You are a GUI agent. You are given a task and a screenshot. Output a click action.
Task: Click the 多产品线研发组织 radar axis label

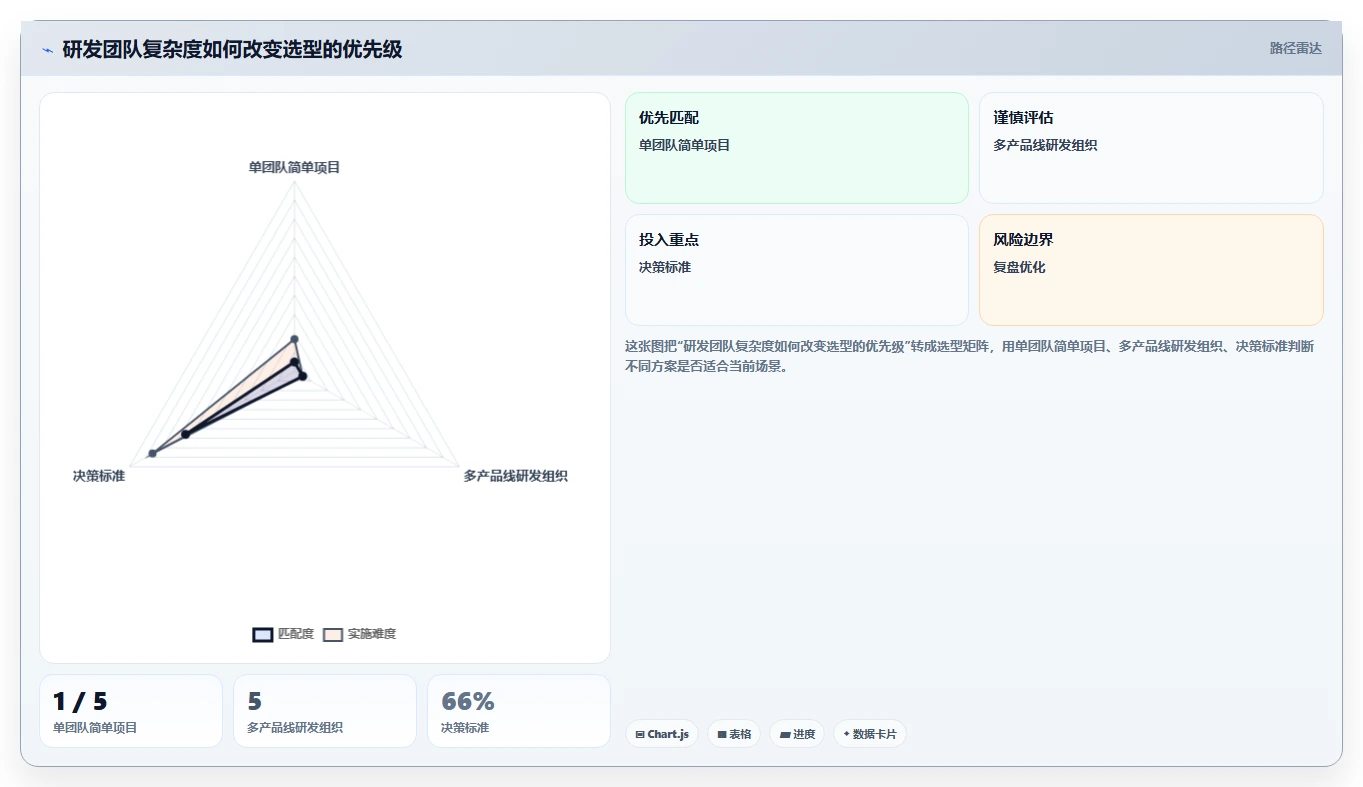click(x=516, y=476)
